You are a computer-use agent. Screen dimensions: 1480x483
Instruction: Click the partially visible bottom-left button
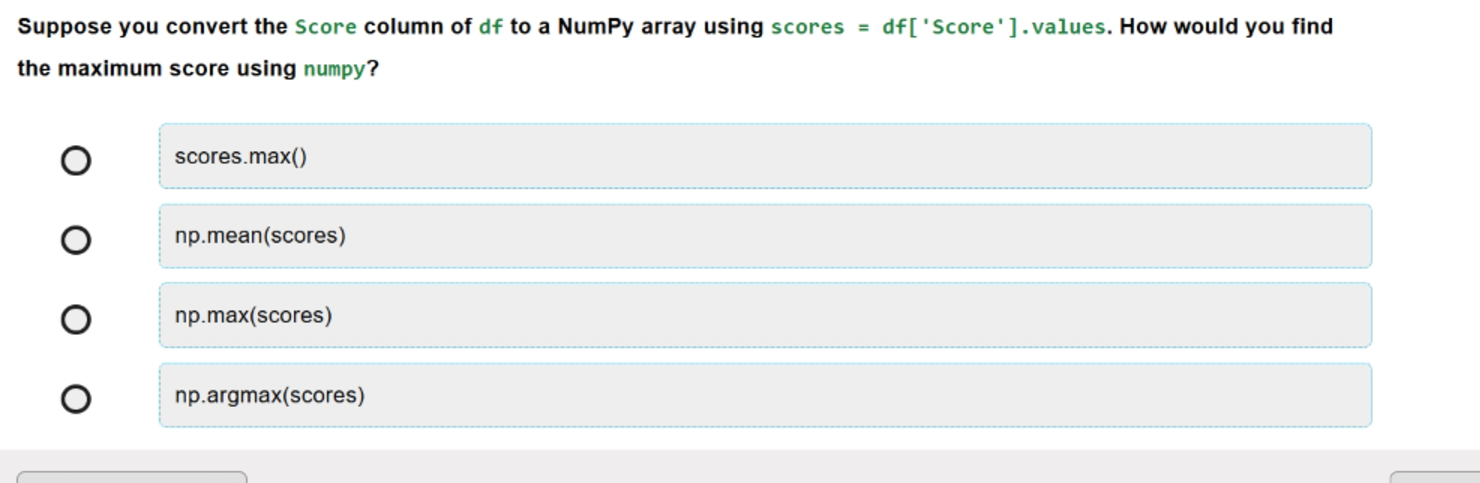pos(132,477)
